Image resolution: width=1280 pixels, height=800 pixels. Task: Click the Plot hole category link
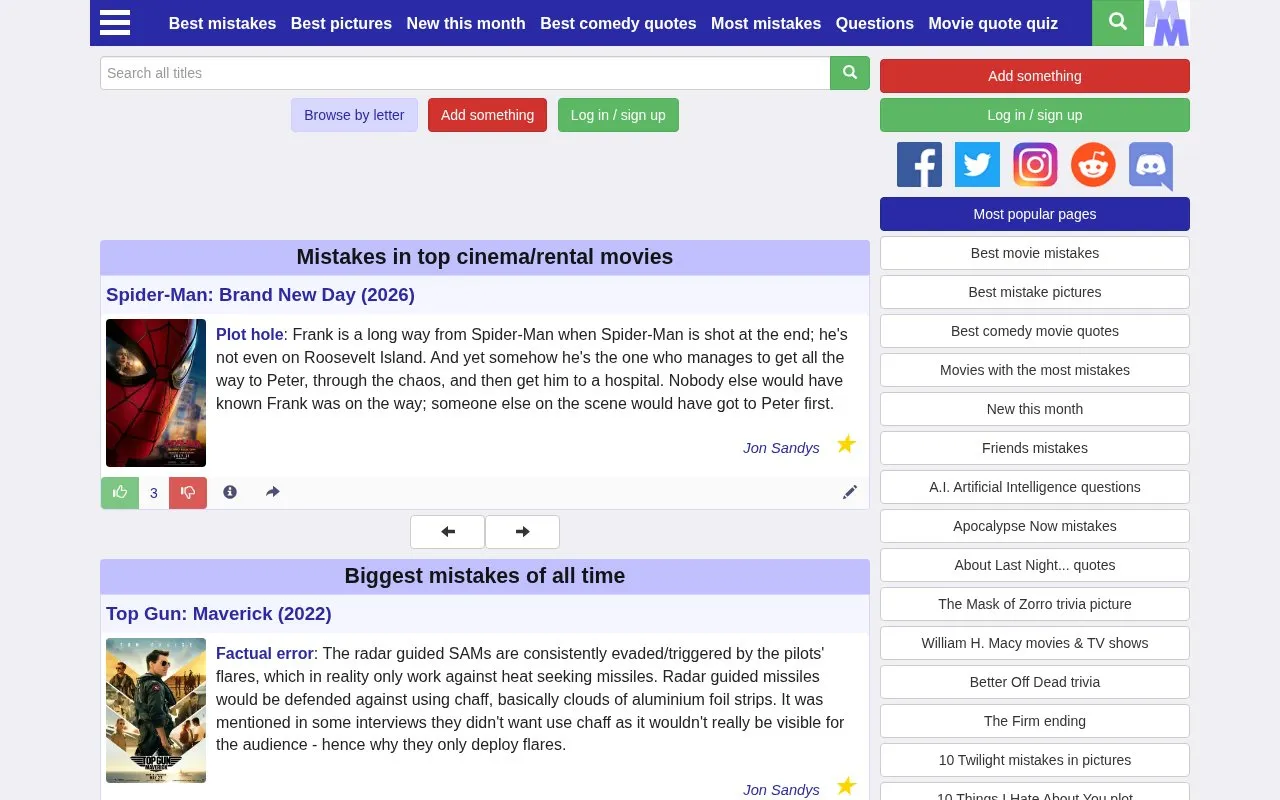tap(250, 335)
